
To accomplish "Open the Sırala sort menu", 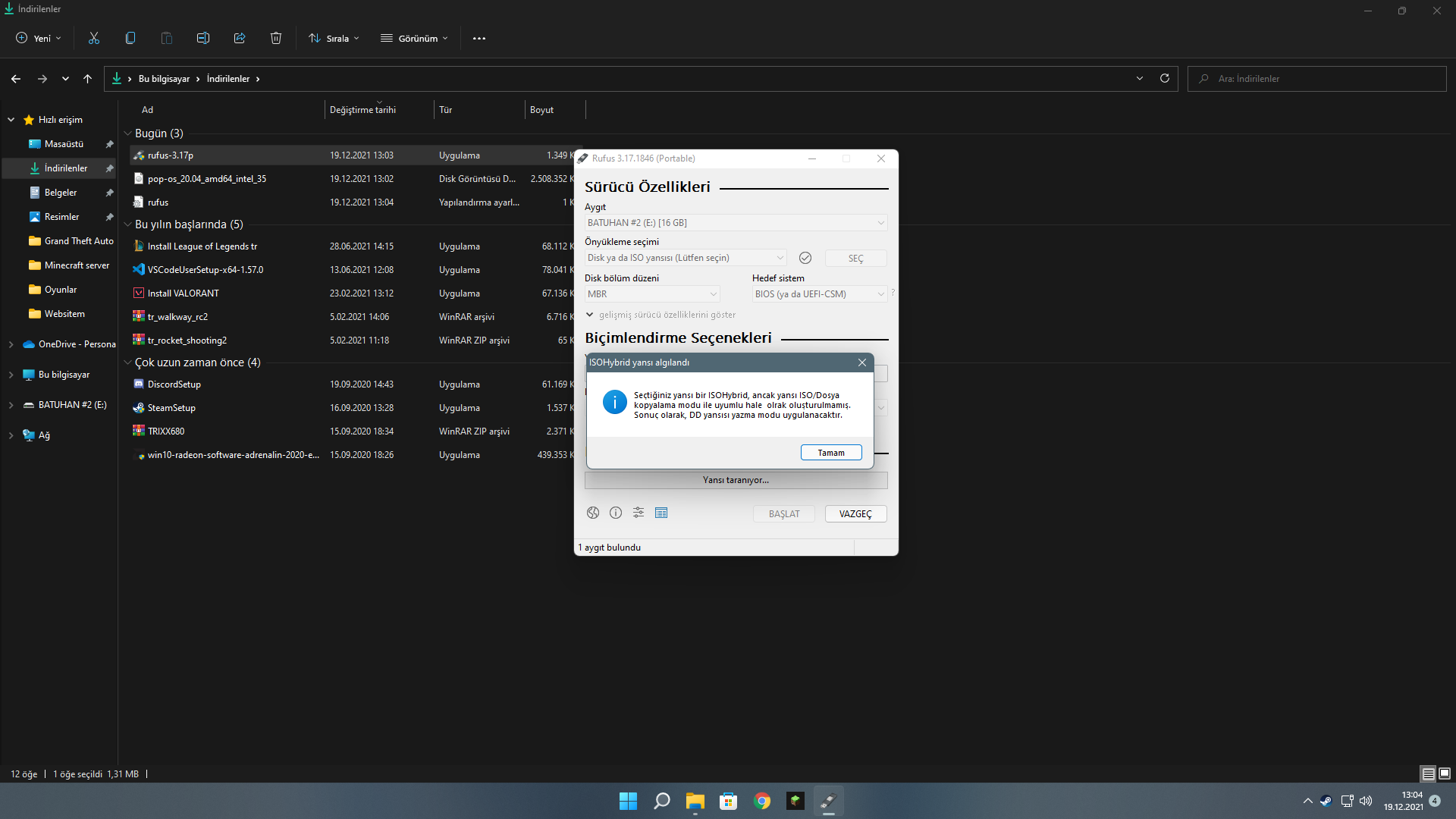I will tap(334, 38).
